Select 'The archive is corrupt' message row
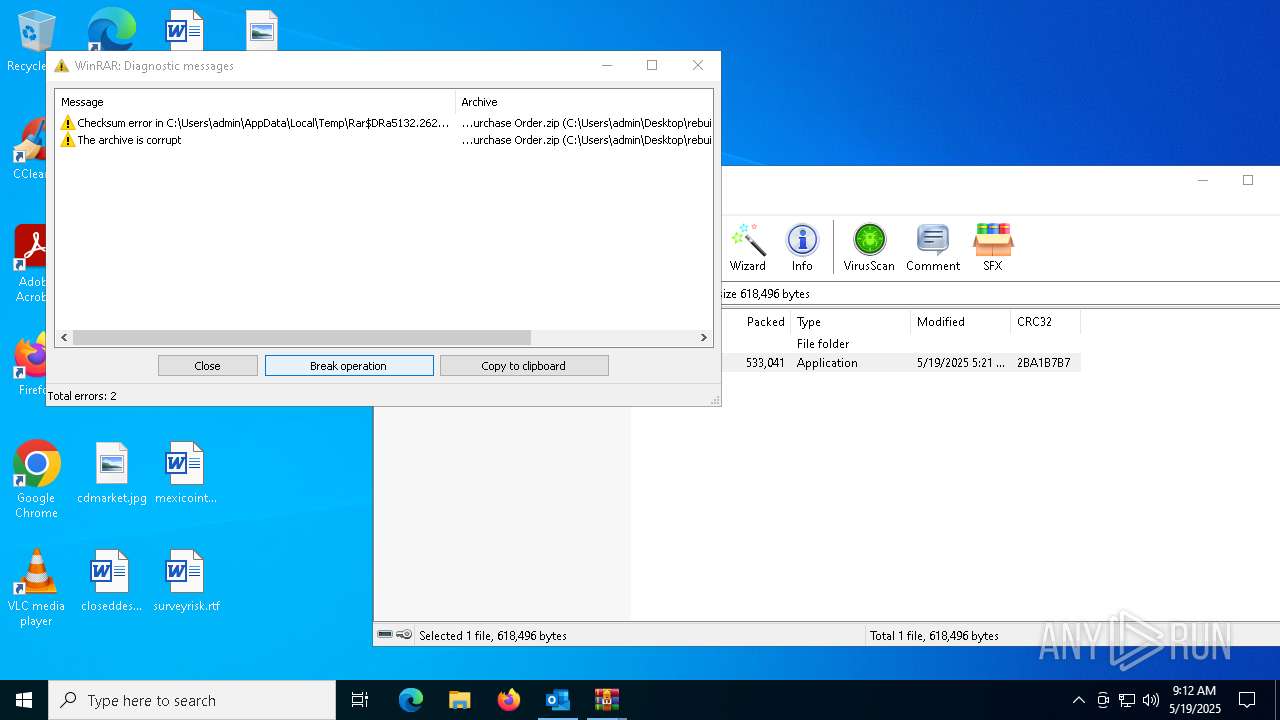1280x720 pixels. coord(385,140)
